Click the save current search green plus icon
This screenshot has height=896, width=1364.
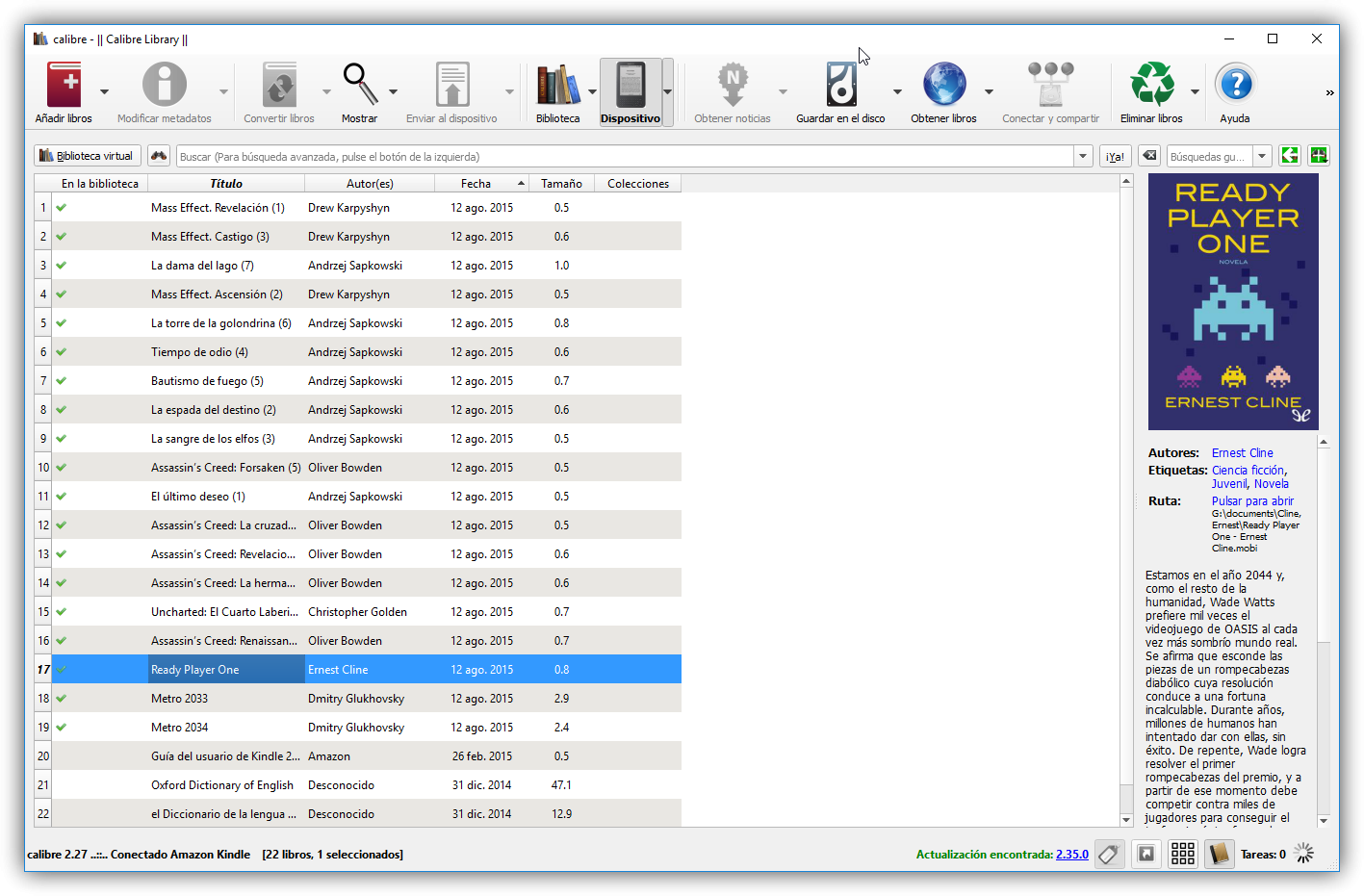click(1319, 156)
